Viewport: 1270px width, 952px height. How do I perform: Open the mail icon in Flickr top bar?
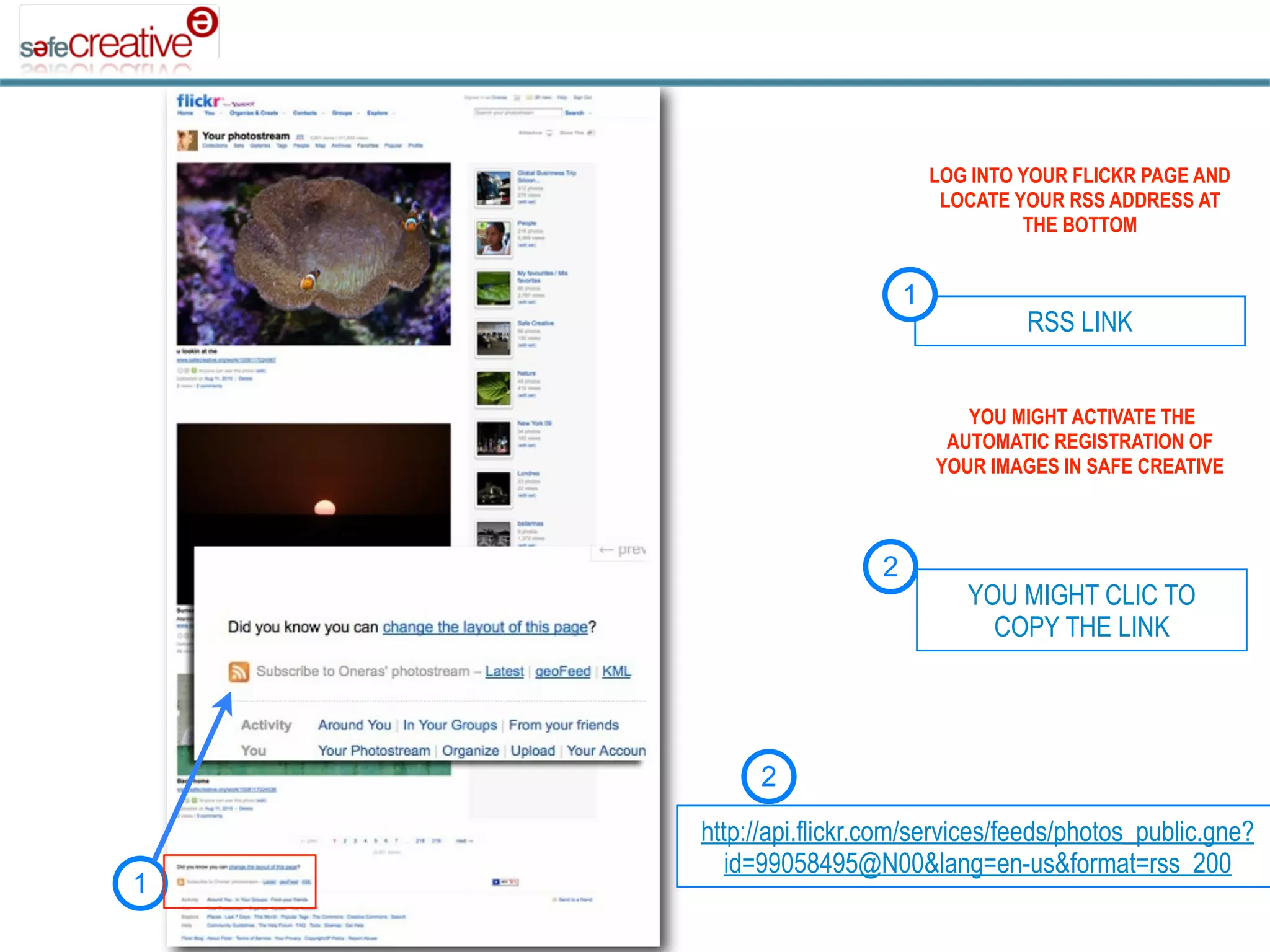[530, 97]
